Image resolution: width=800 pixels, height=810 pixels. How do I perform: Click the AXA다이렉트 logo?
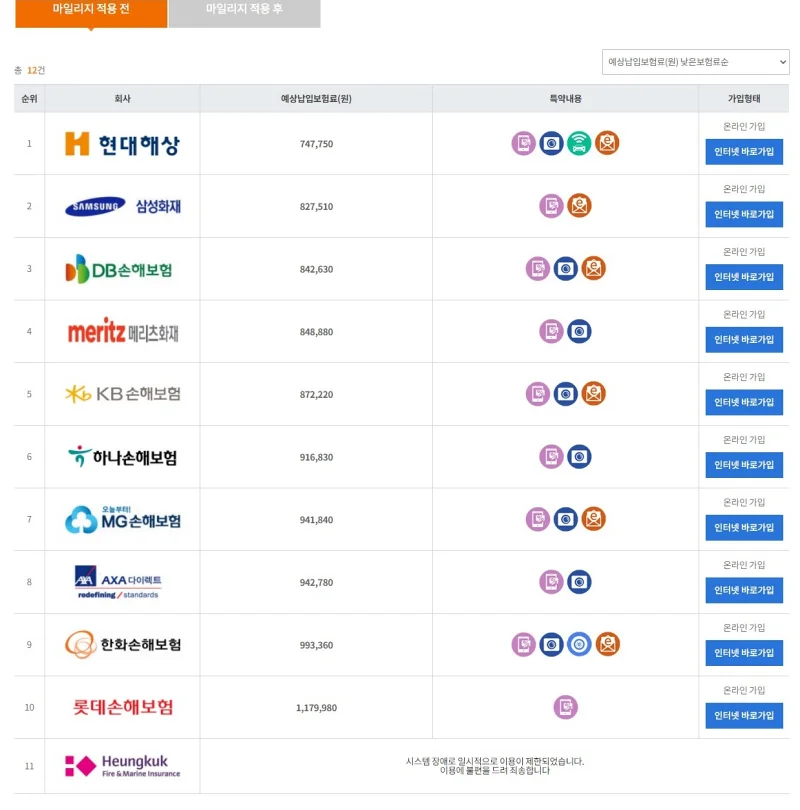pos(118,582)
